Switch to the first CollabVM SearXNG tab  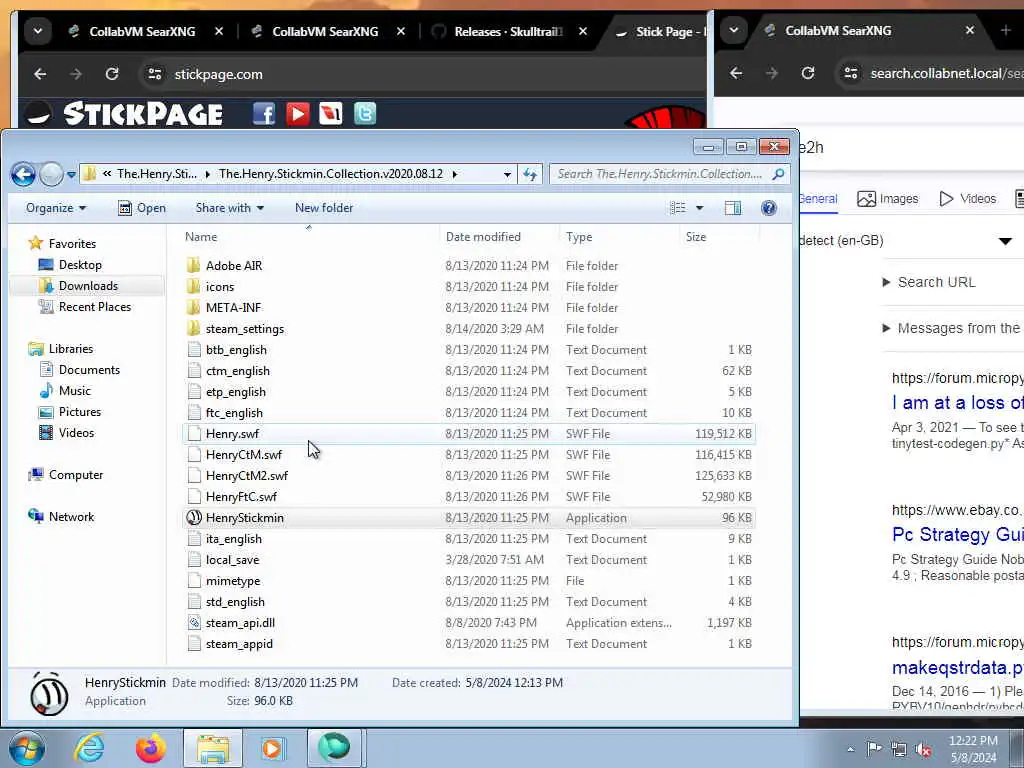[142, 31]
